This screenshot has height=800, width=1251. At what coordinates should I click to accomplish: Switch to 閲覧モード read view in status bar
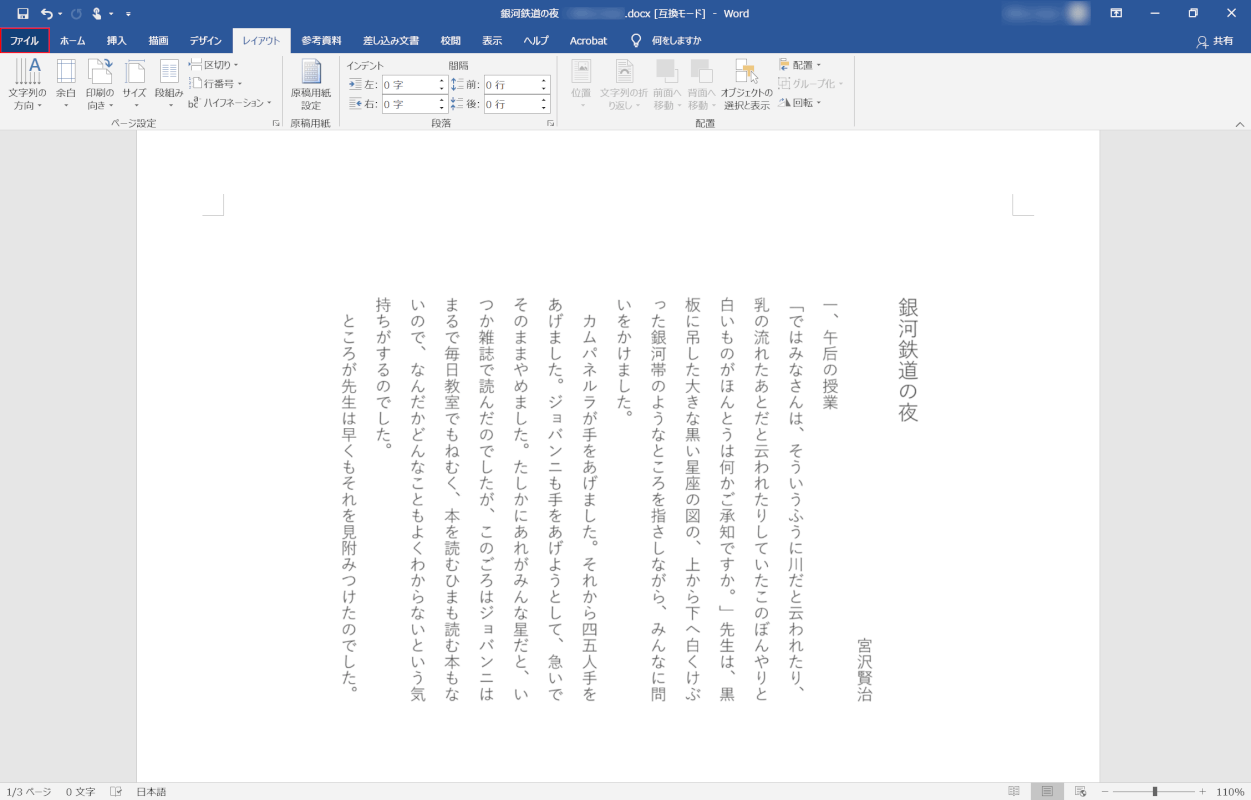1014,791
